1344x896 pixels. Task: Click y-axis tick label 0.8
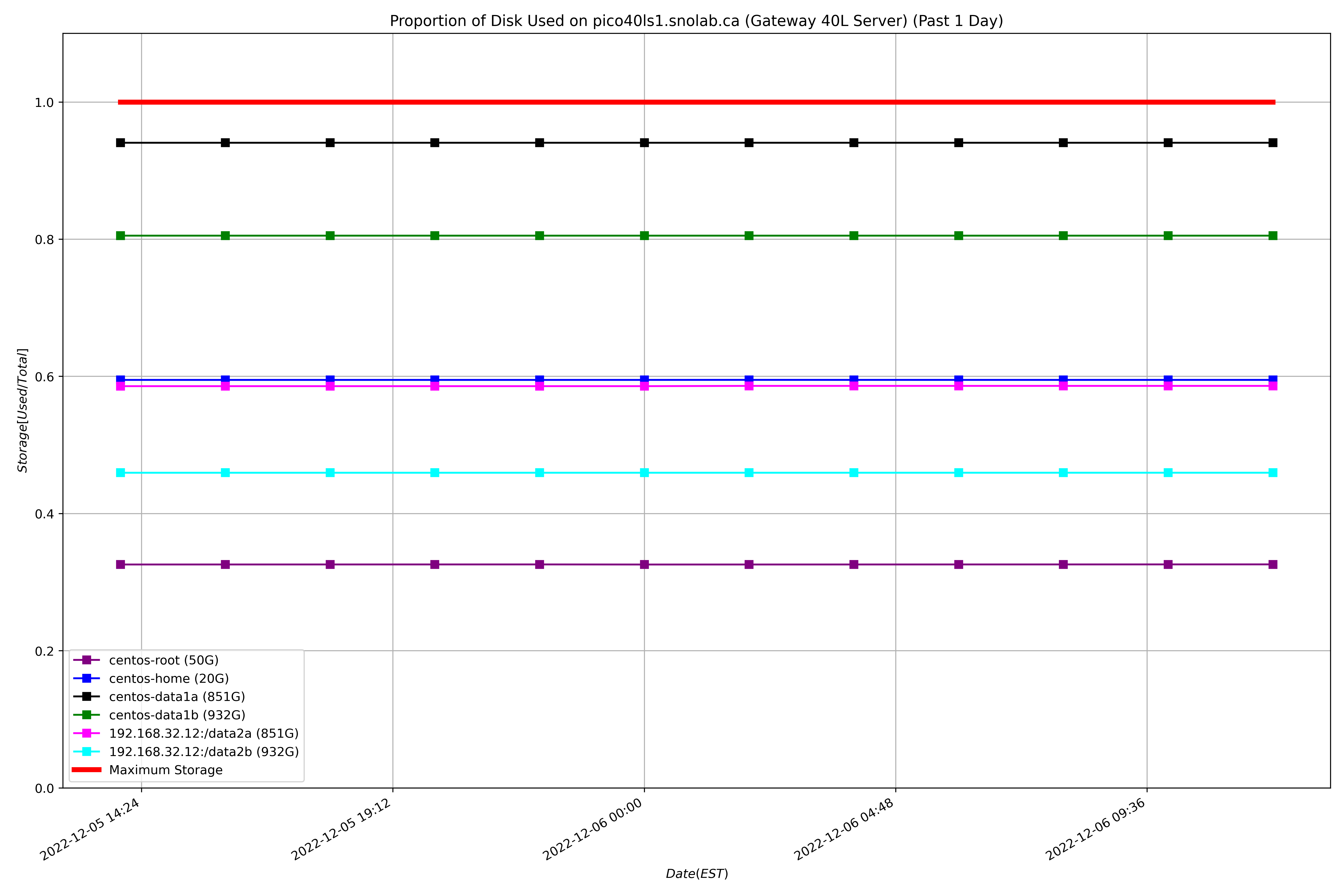[45, 239]
